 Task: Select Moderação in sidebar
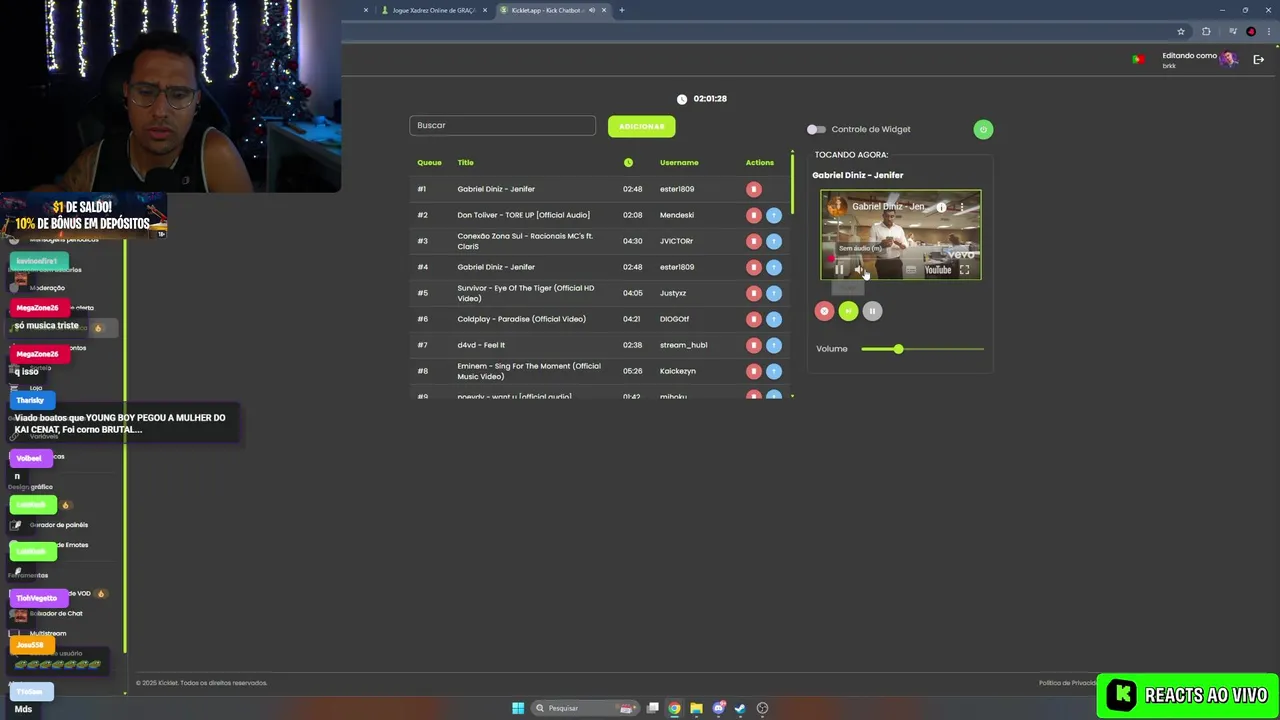[x=47, y=288]
